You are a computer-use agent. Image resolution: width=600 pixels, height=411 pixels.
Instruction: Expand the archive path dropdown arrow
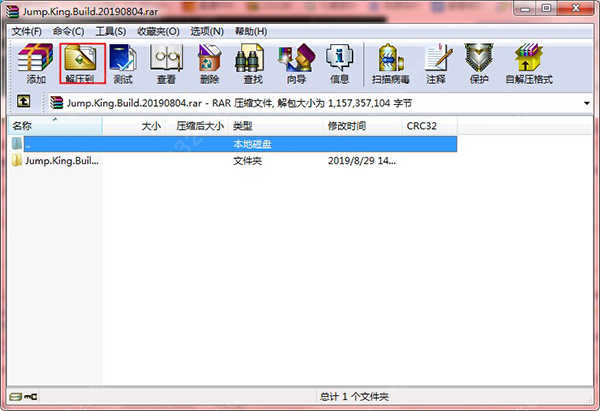point(586,102)
